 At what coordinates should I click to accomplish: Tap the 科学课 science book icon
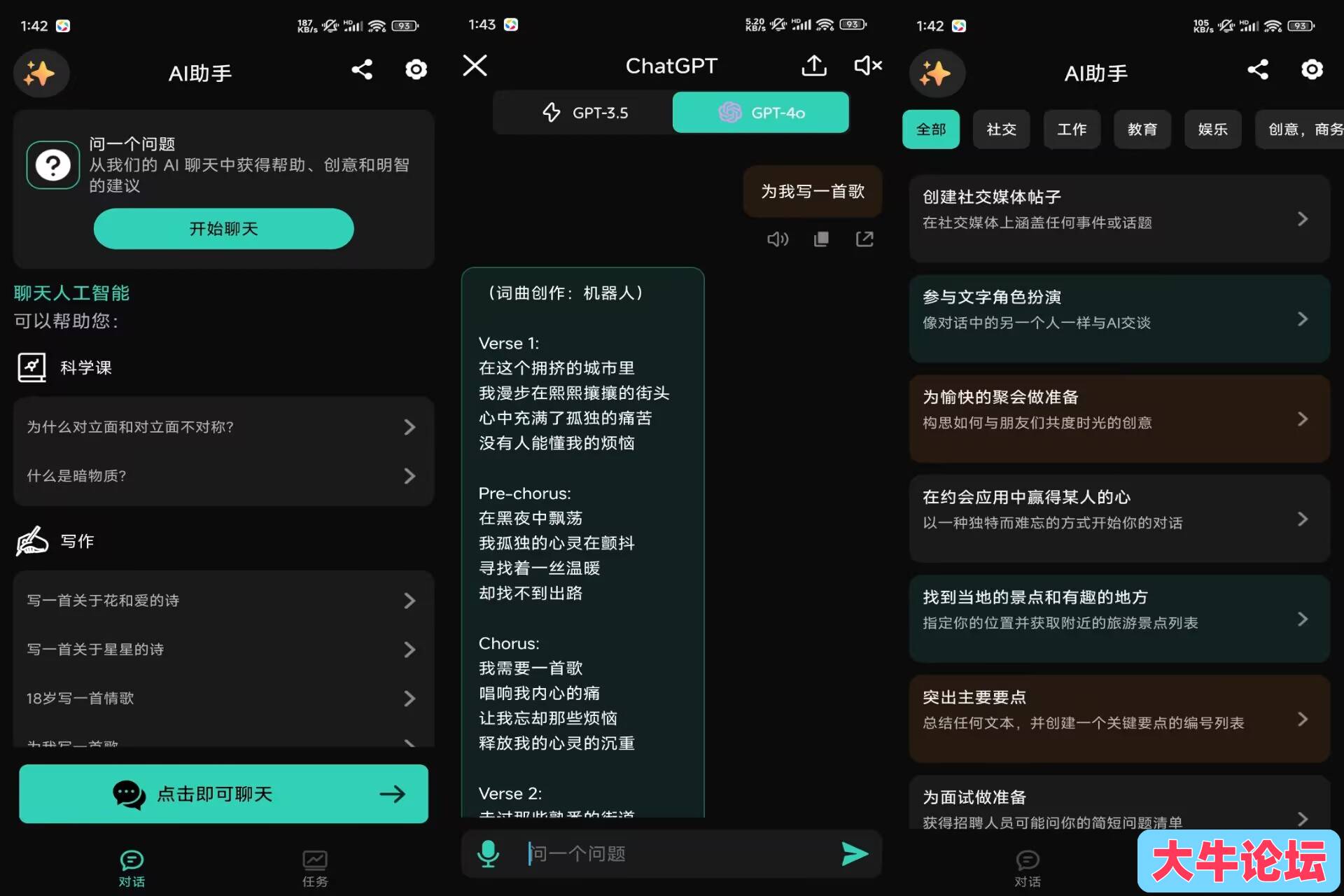[x=31, y=367]
